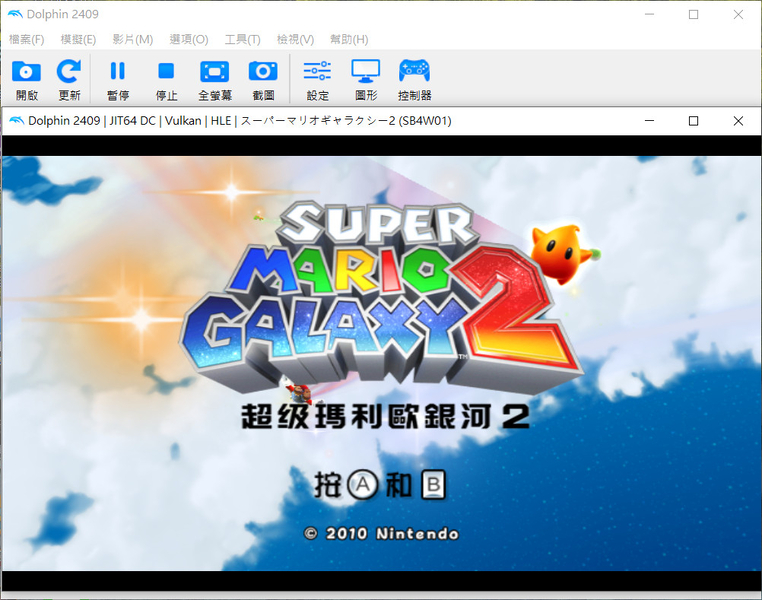
Task: Open the 工具(T) menu
Action: click(x=242, y=39)
